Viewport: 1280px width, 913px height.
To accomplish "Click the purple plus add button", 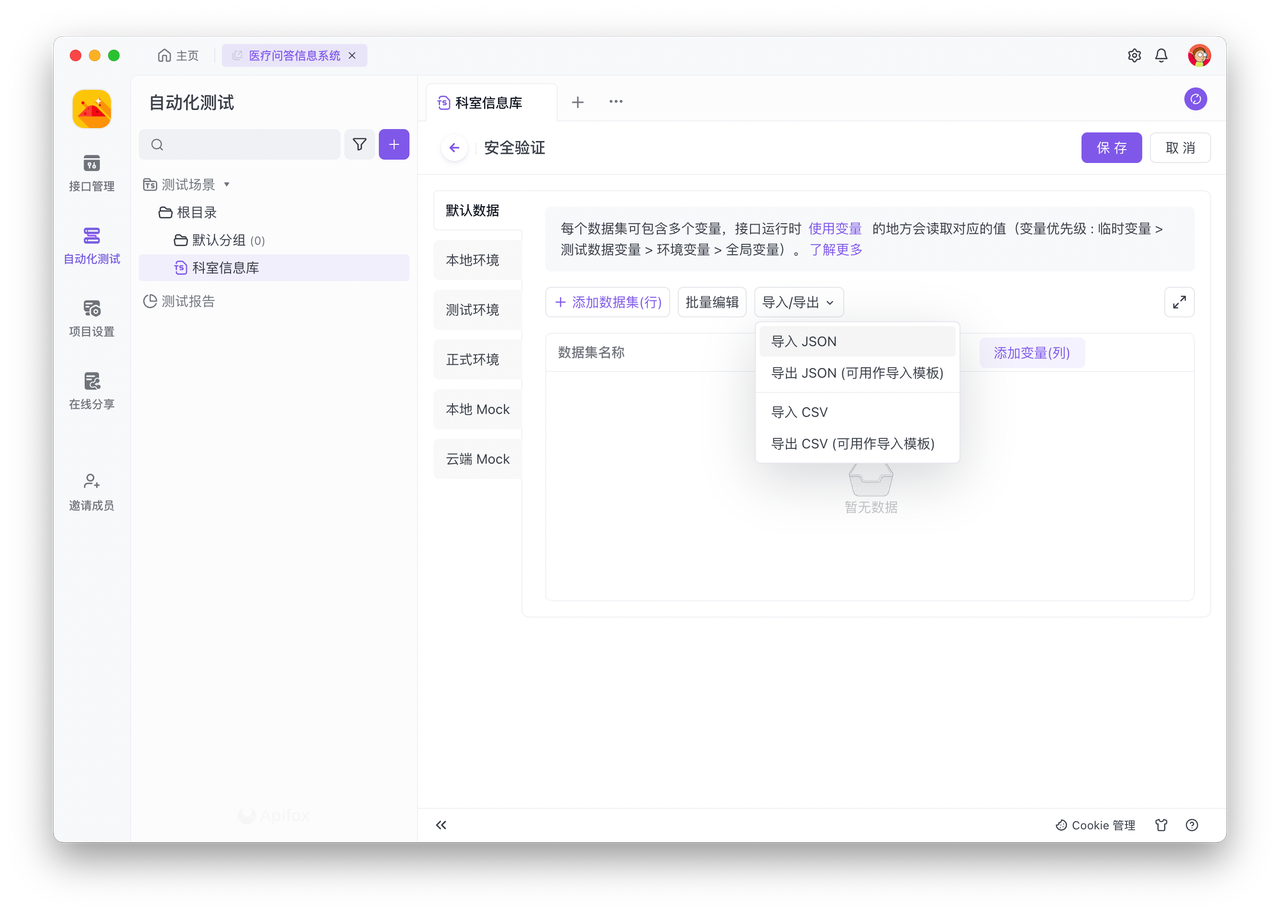I will [x=394, y=145].
